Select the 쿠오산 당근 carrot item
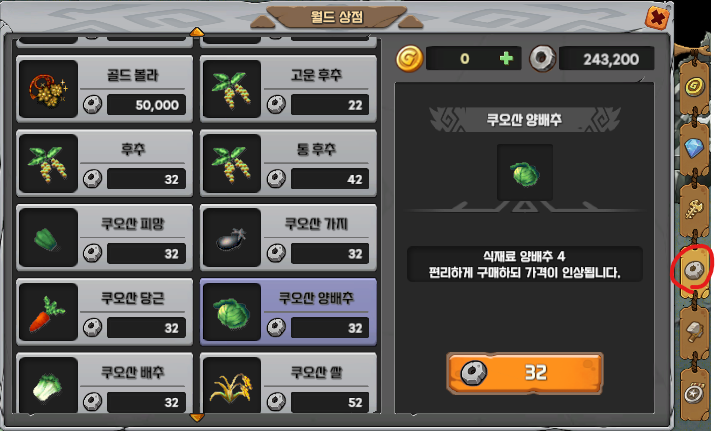The width and height of the screenshot is (715, 431). tap(104, 312)
